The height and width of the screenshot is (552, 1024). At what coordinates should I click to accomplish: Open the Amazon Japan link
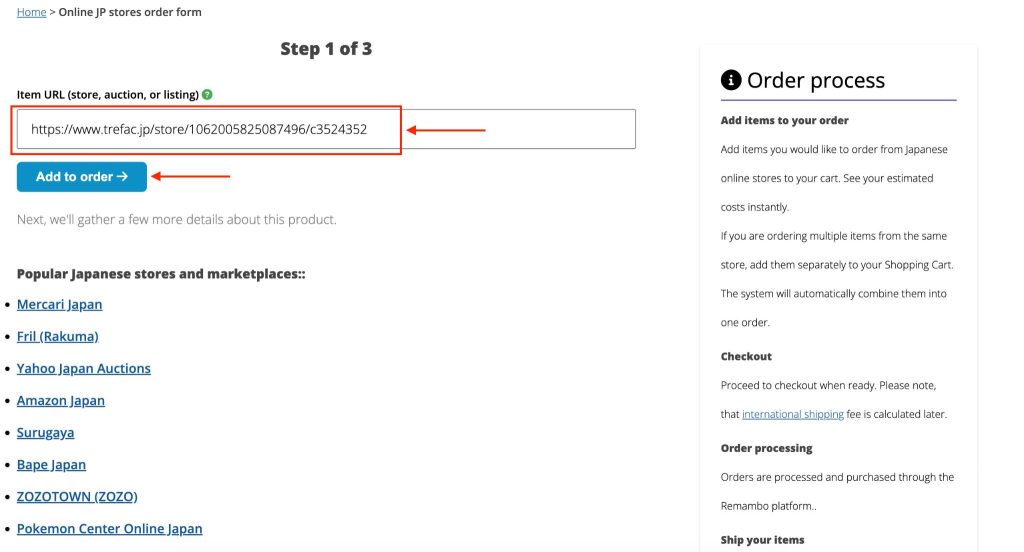click(60, 400)
